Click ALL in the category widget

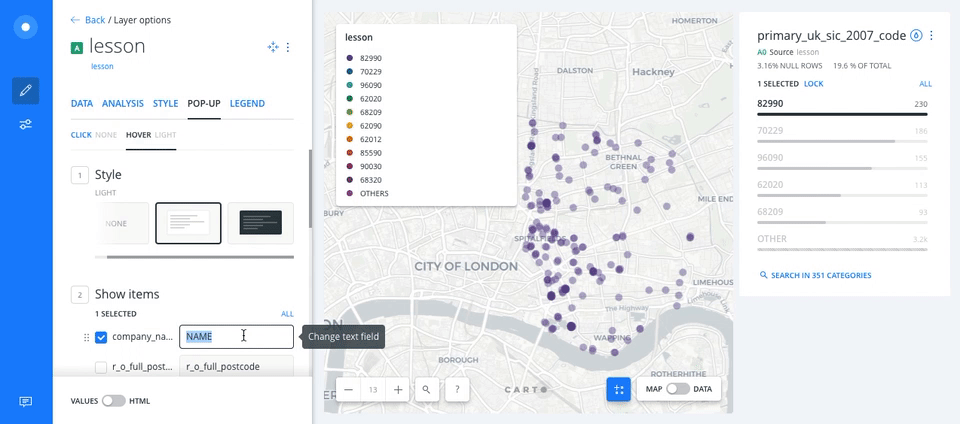pos(925,84)
